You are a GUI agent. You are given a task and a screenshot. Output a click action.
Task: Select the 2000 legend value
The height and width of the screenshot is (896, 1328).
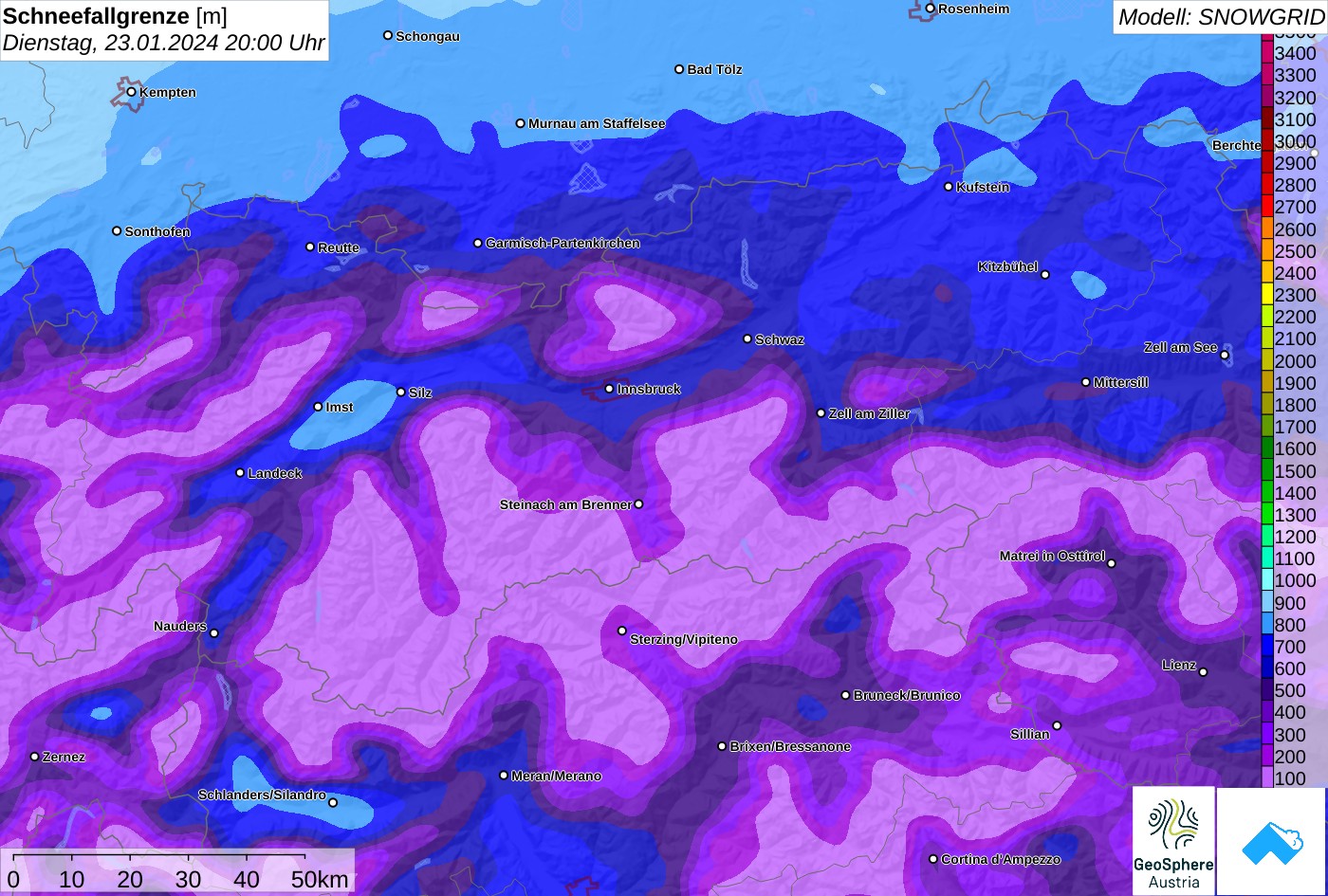coord(1295,361)
